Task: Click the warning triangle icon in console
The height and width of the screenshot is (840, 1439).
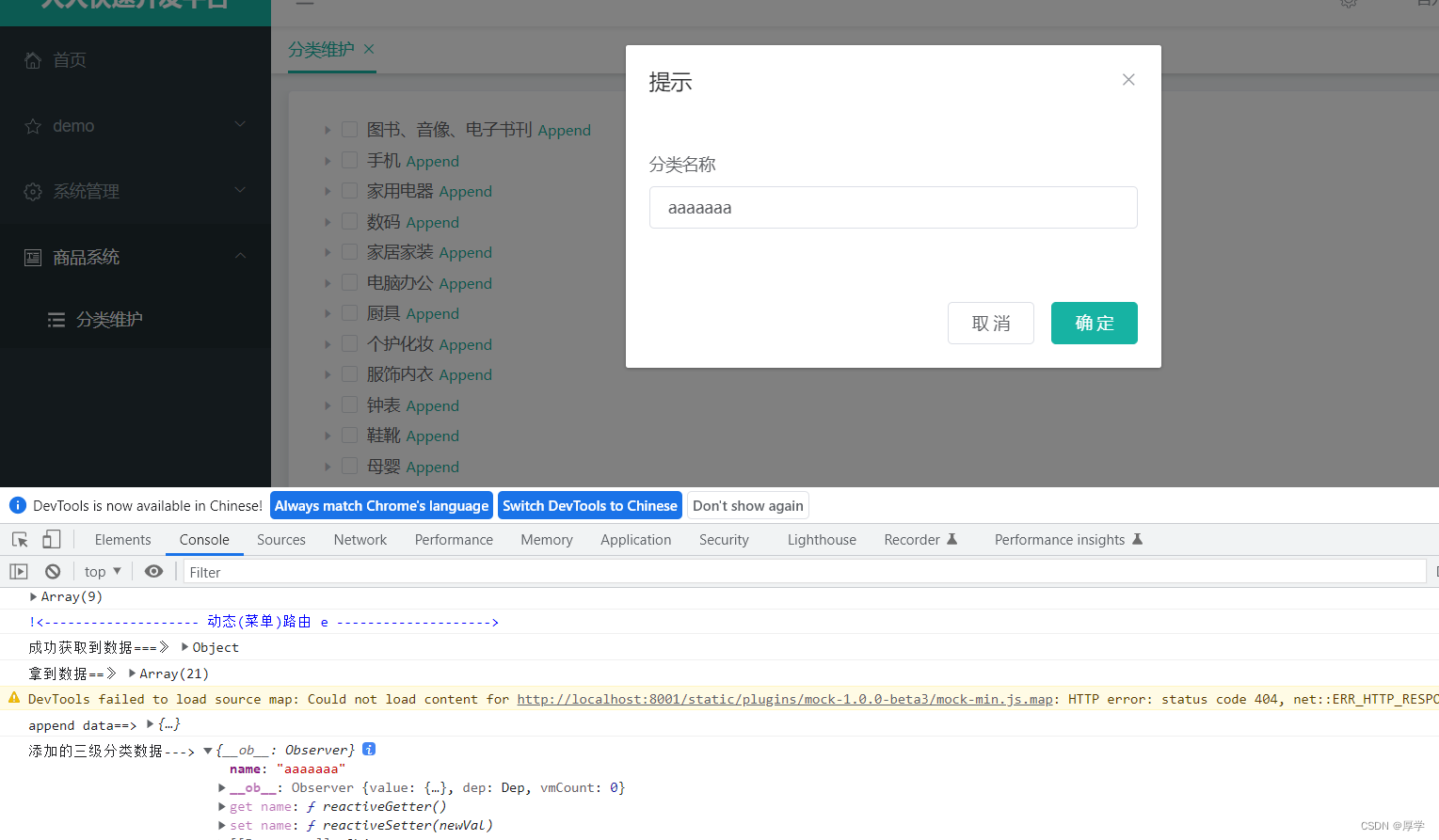Action: 14,698
